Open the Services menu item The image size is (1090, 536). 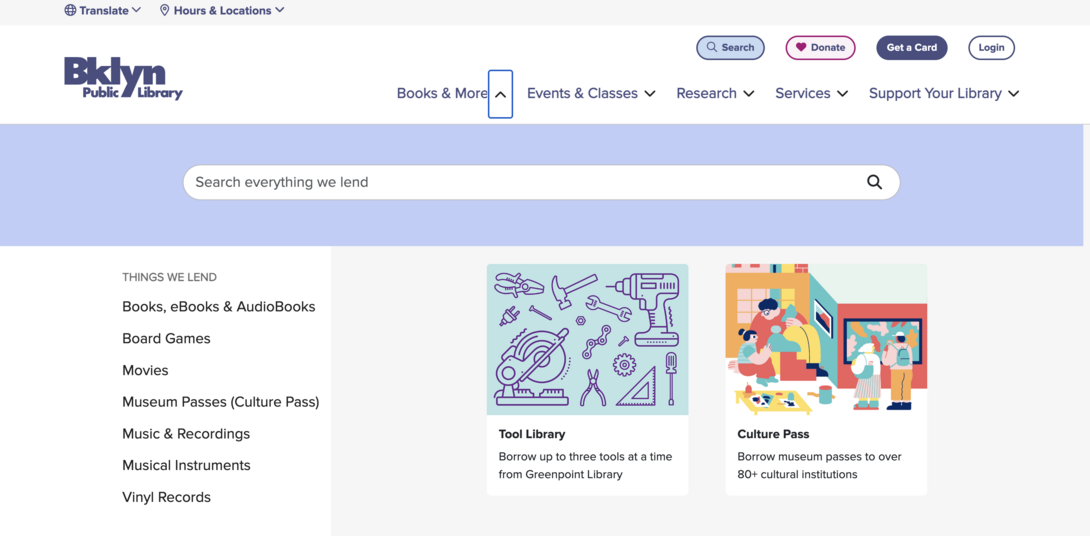803,93
